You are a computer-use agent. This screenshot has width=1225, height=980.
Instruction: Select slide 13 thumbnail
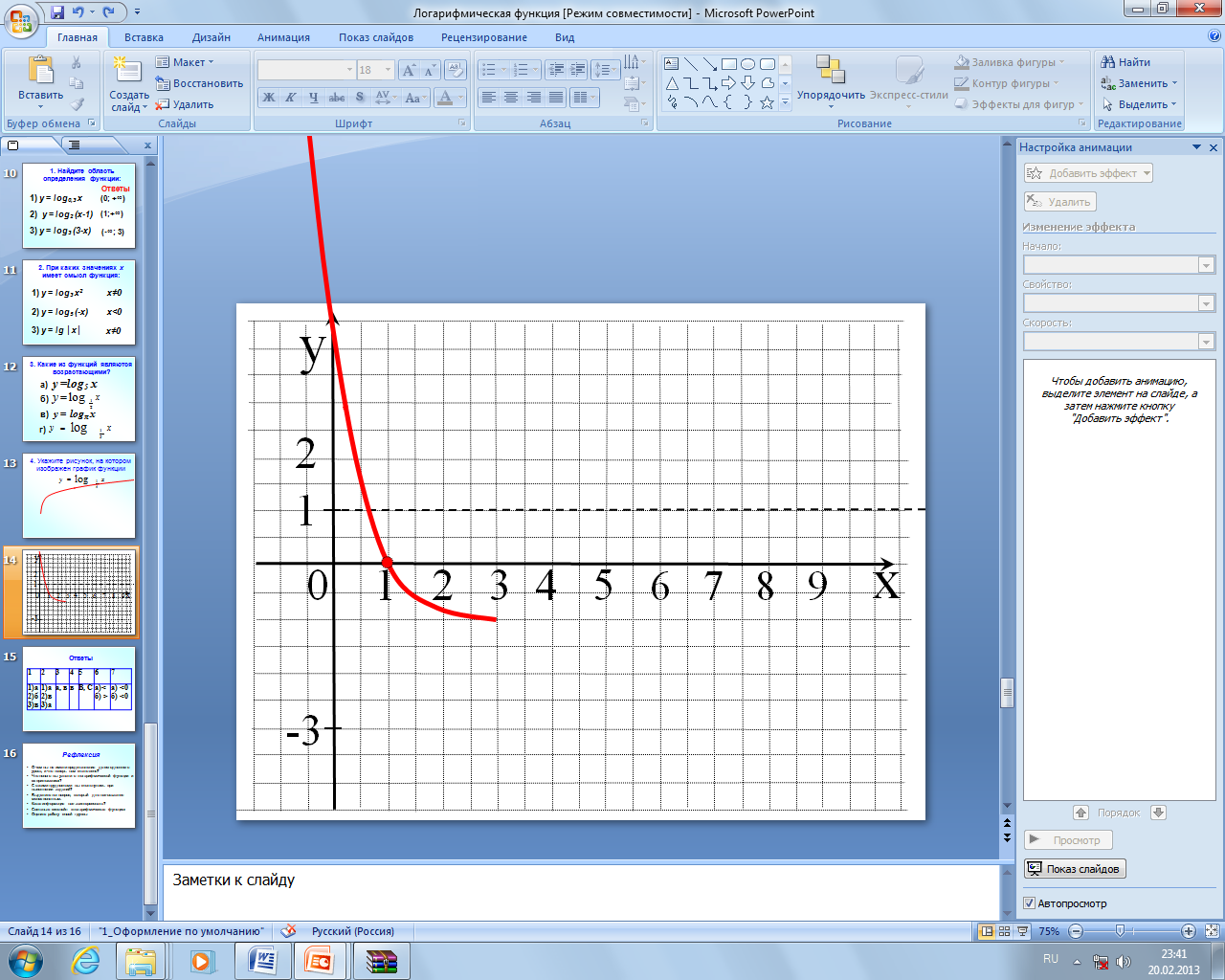[x=79, y=496]
